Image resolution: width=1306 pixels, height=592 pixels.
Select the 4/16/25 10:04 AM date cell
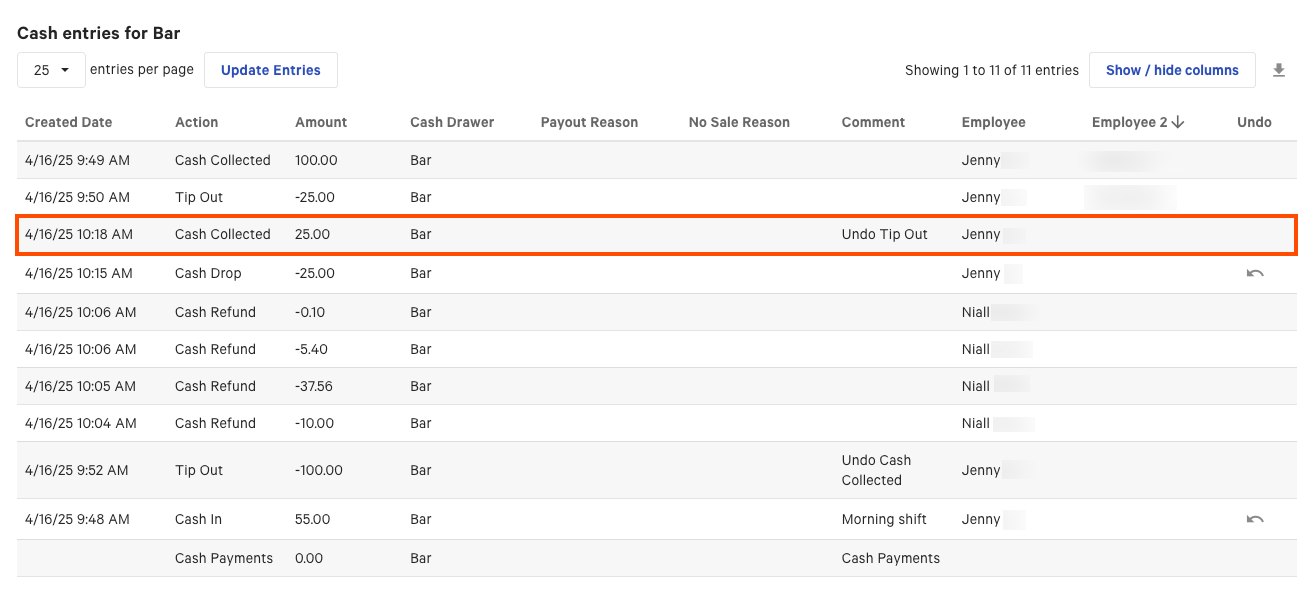coord(81,423)
